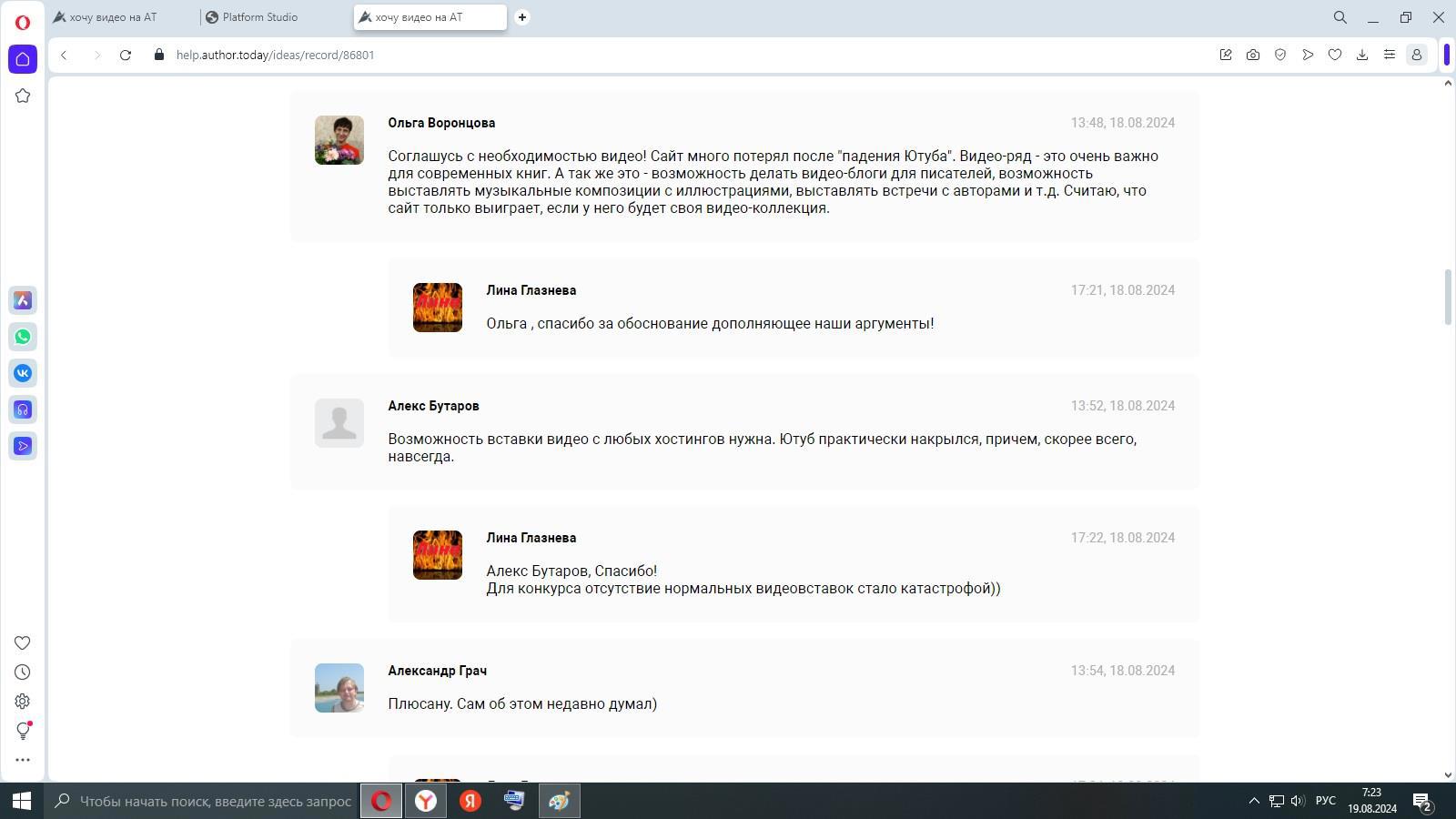Open the volume speaker tray icon
Viewport: 1456px width, 819px height.
click(x=1298, y=801)
